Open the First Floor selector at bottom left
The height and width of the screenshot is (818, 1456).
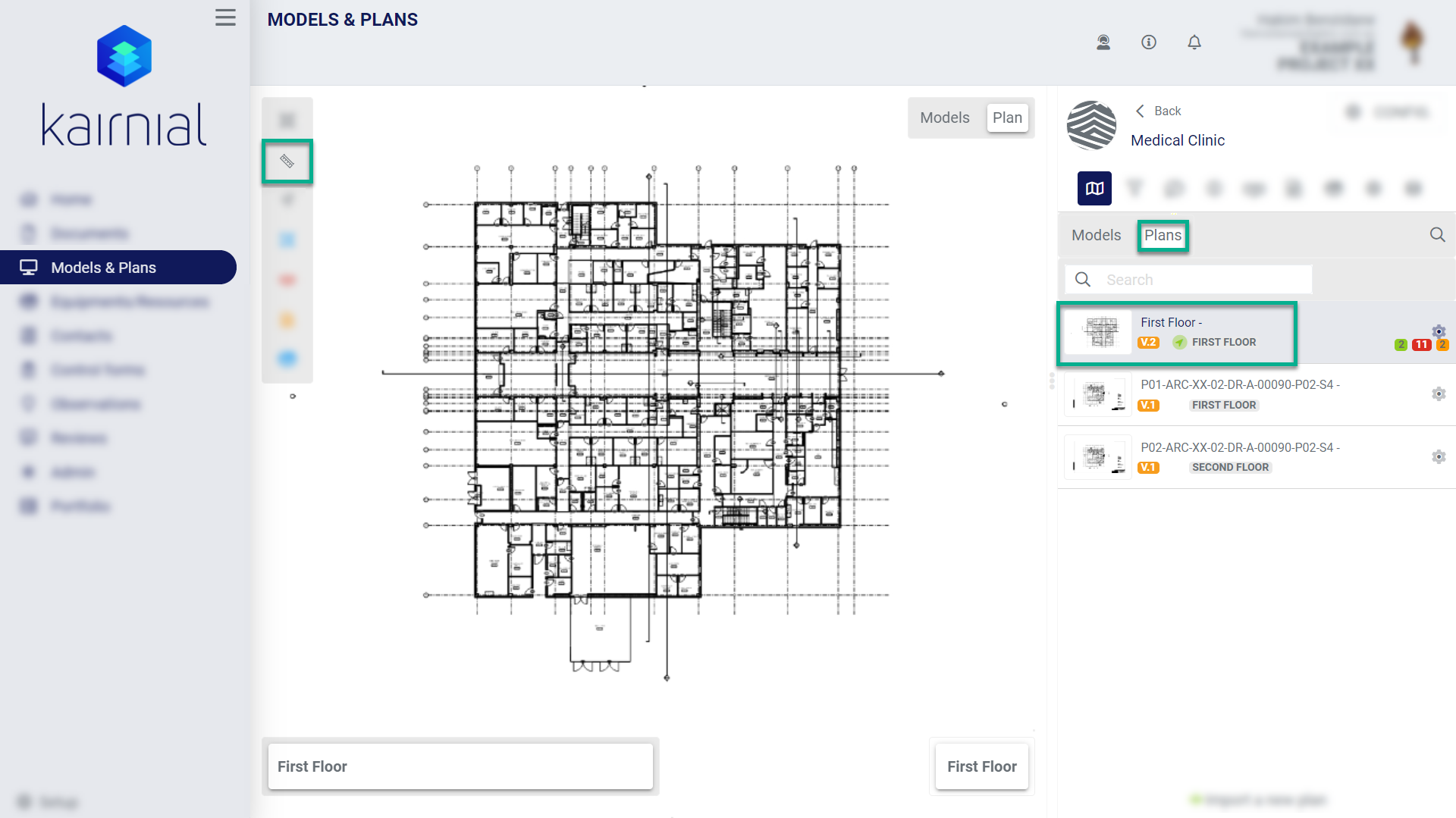point(460,766)
